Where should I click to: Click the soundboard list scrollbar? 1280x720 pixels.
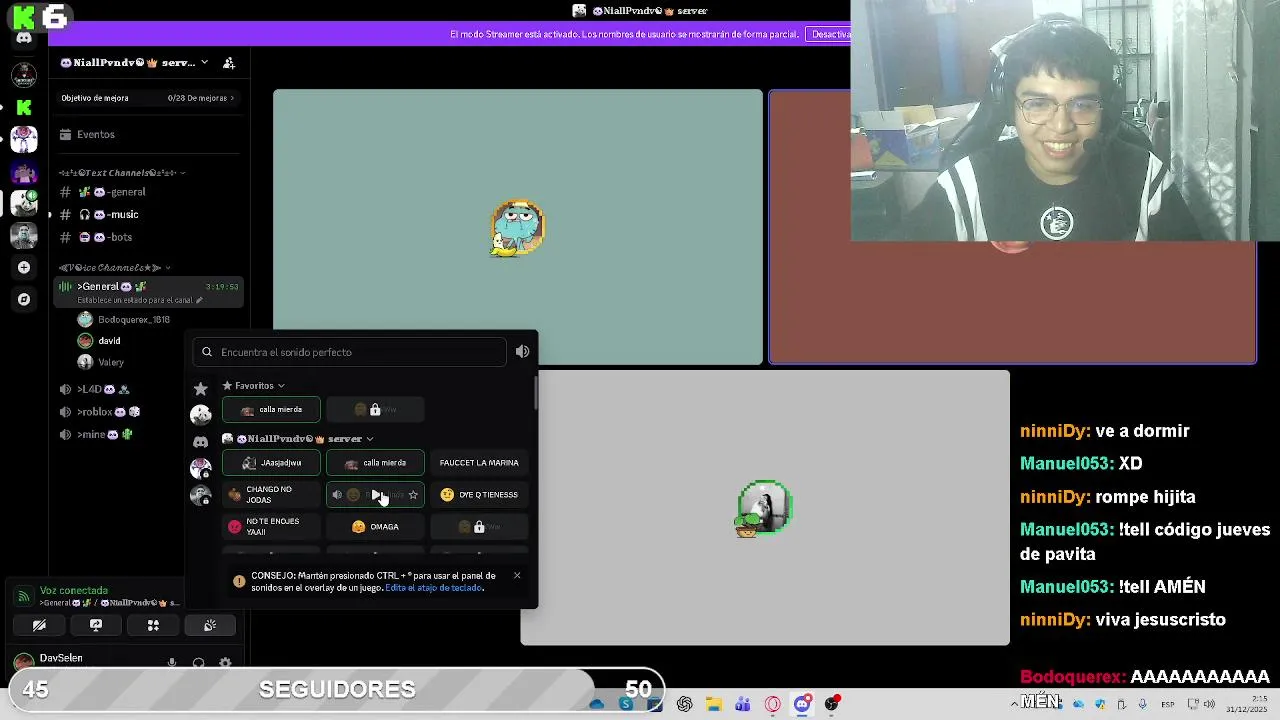(535, 393)
